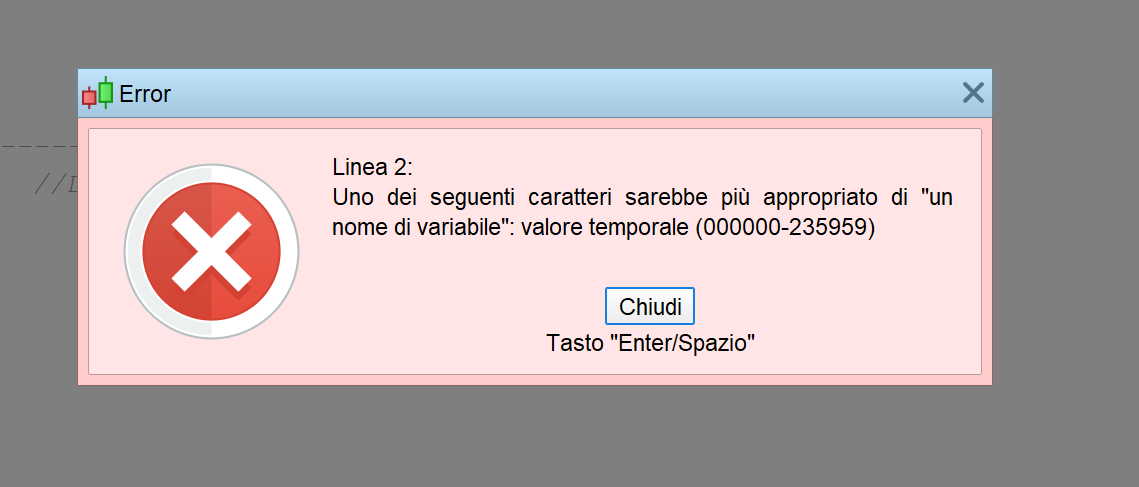
Task: Click the "Error" window title text
Action: pyautogui.click(x=145, y=94)
